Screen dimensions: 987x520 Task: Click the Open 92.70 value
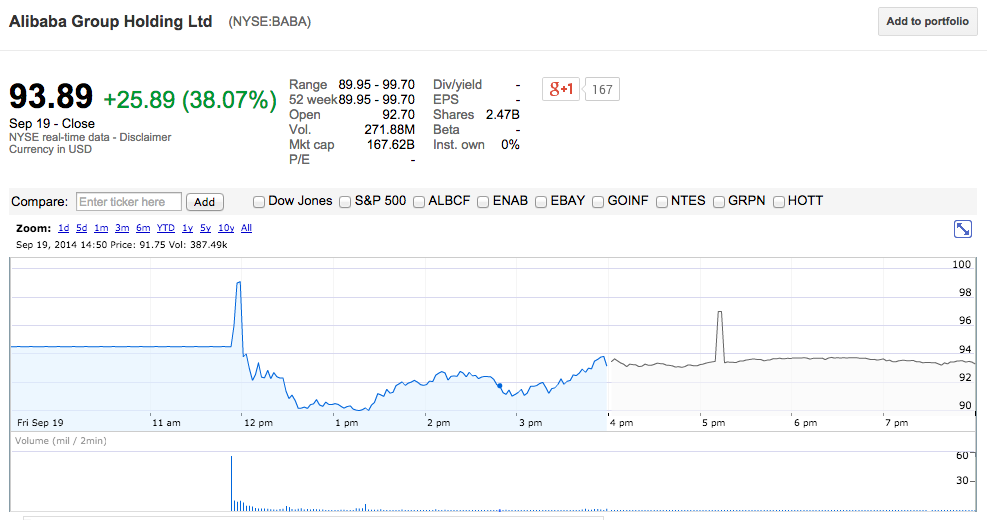398,115
